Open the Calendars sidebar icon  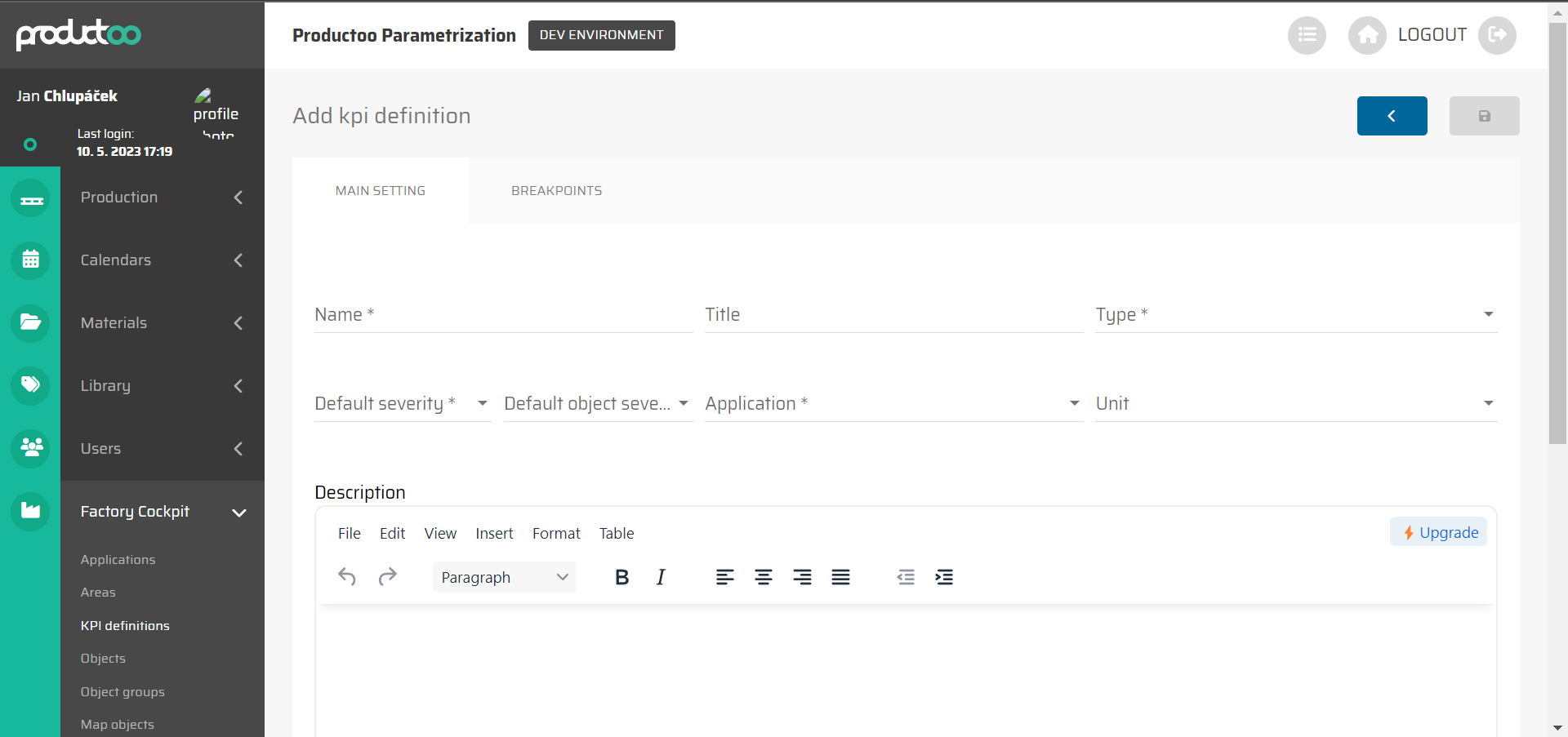30,260
